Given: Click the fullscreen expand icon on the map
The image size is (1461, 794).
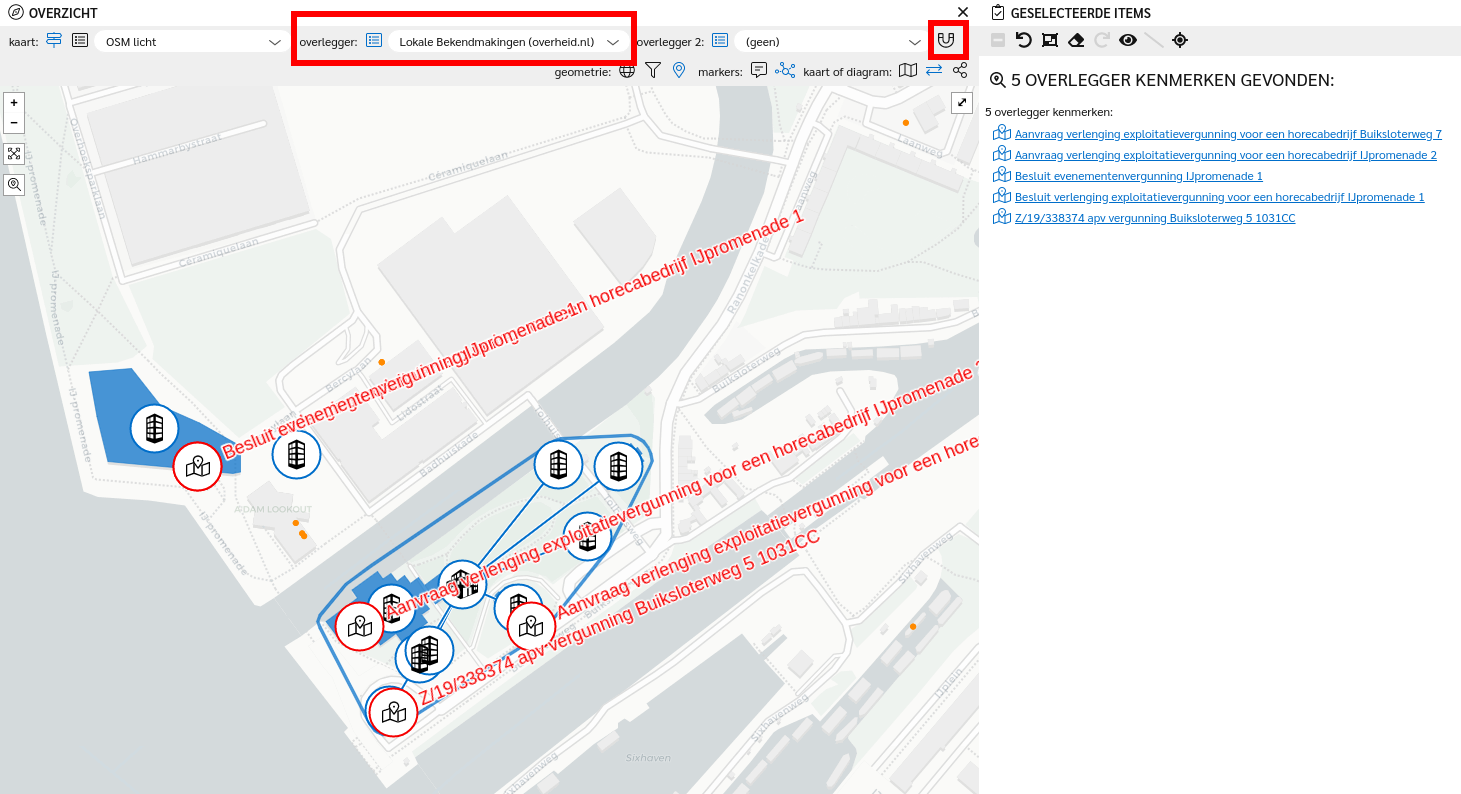Looking at the screenshot, I should click(x=962, y=102).
